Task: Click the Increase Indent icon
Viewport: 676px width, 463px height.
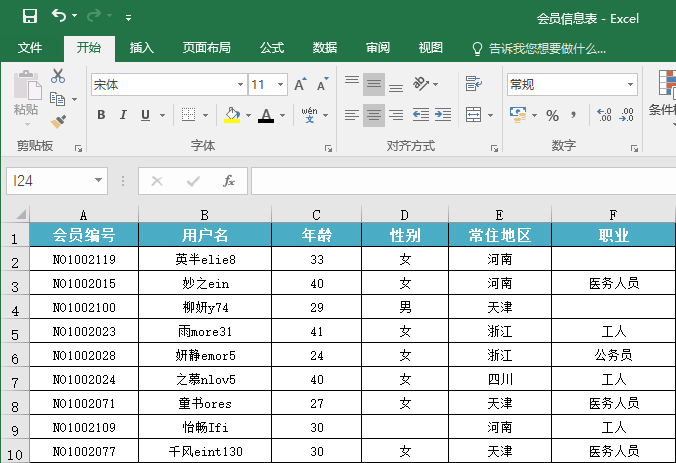Action: (444, 115)
